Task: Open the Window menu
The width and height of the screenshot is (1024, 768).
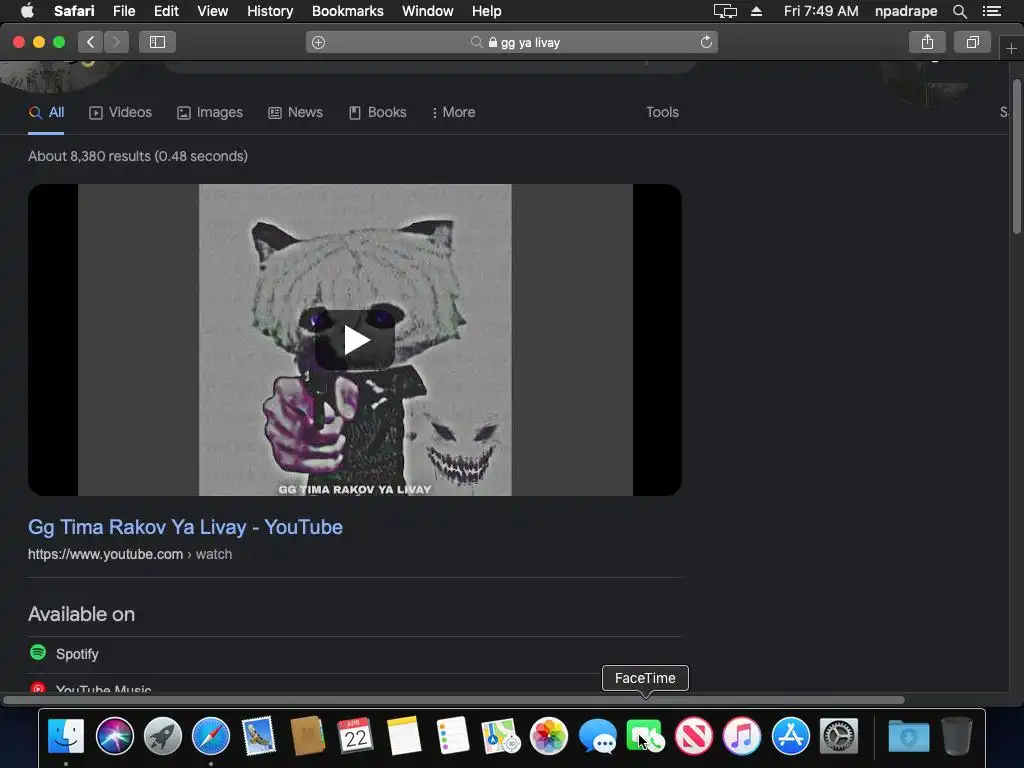Action: click(x=428, y=11)
